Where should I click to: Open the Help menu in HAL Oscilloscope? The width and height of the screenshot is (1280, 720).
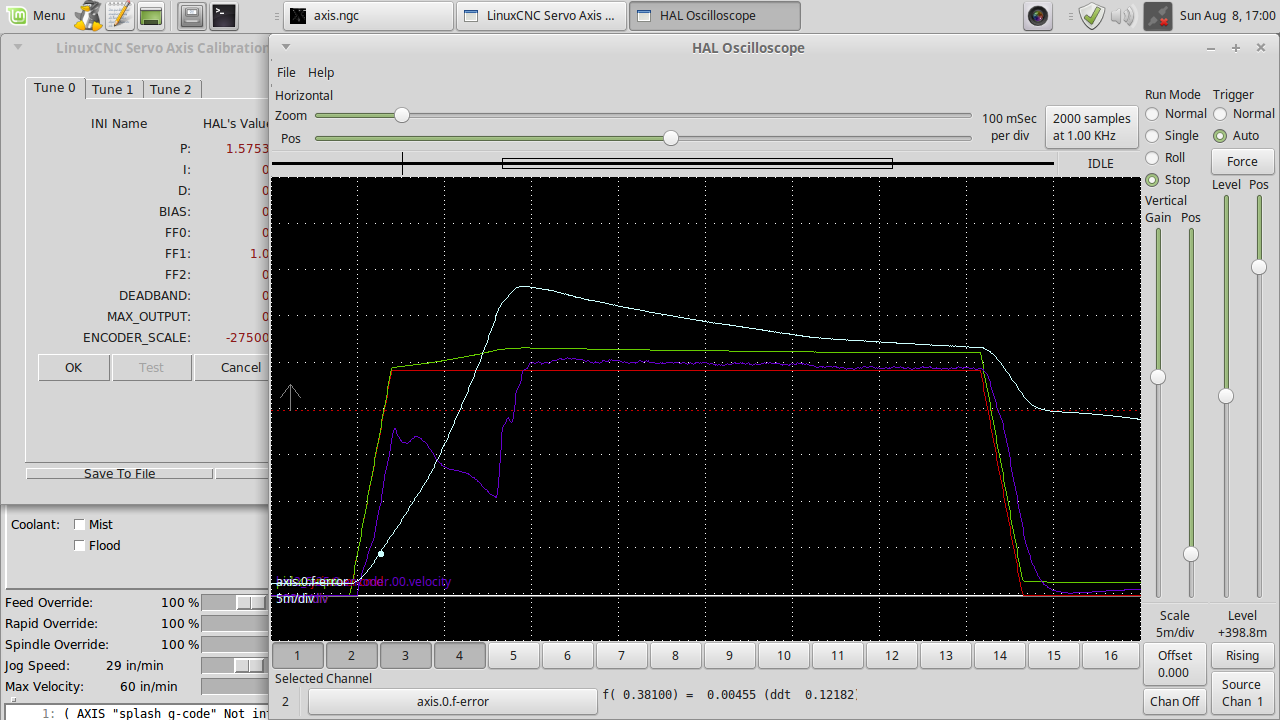[321, 72]
